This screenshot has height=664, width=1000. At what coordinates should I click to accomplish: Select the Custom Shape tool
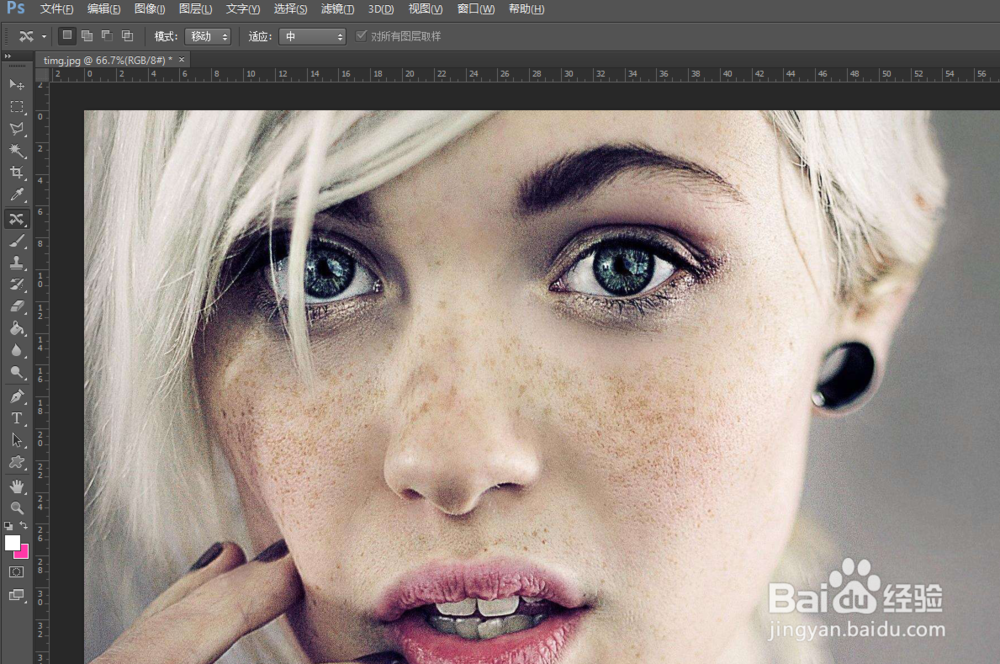click(17, 462)
